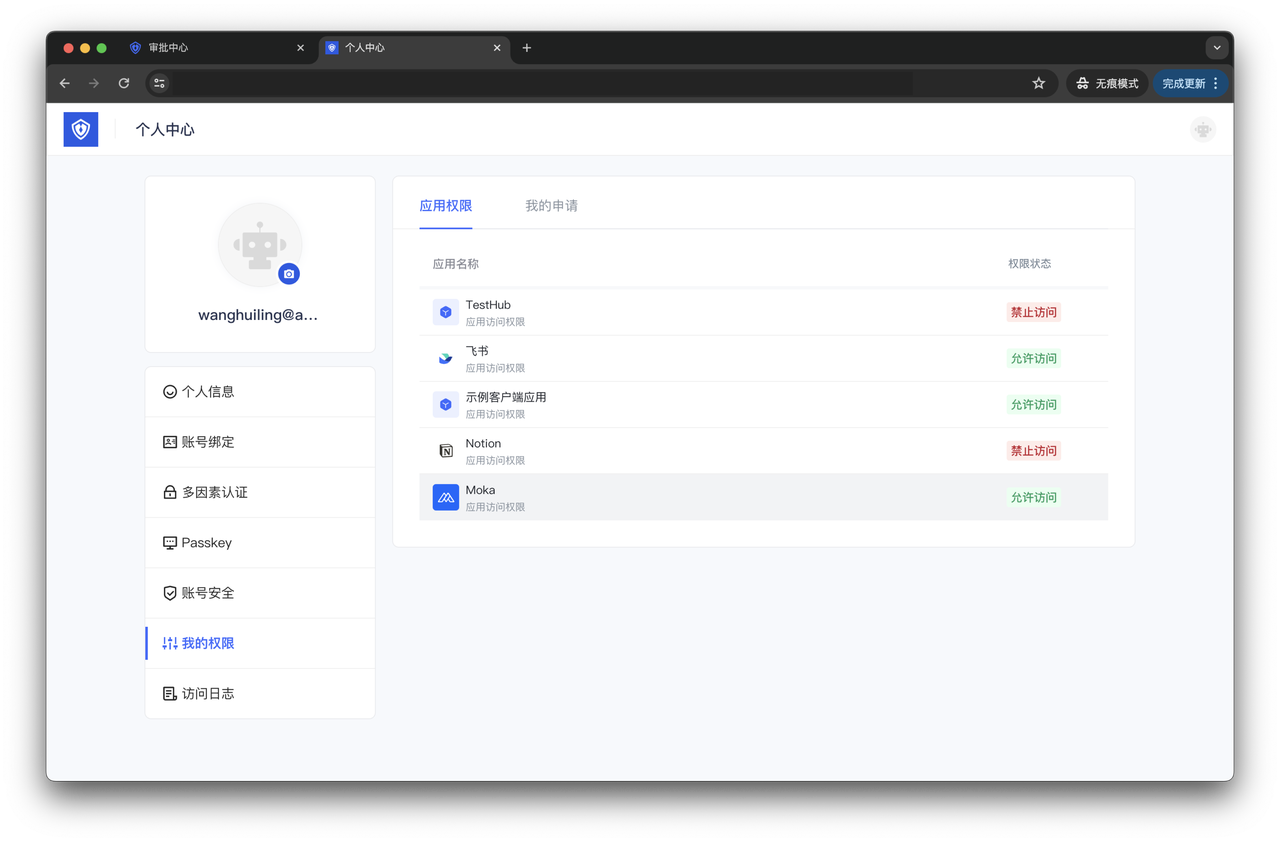This screenshot has height=842, width=1280.
Task: Click the Moka app icon
Action: [x=445, y=497]
